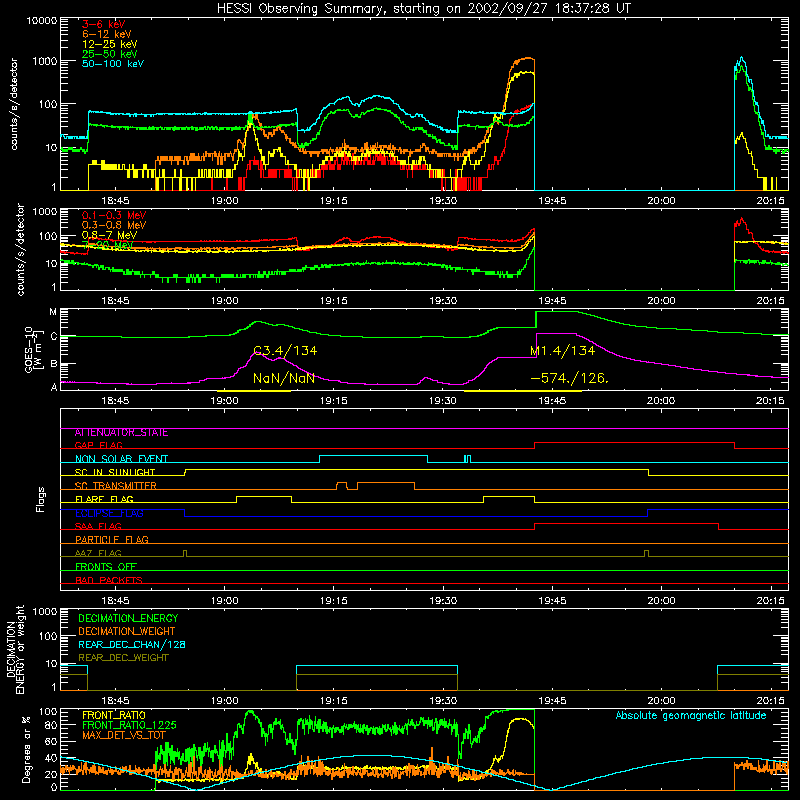Select the -574./126. position annotation
The height and width of the screenshot is (800, 800).
coord(569,378)
